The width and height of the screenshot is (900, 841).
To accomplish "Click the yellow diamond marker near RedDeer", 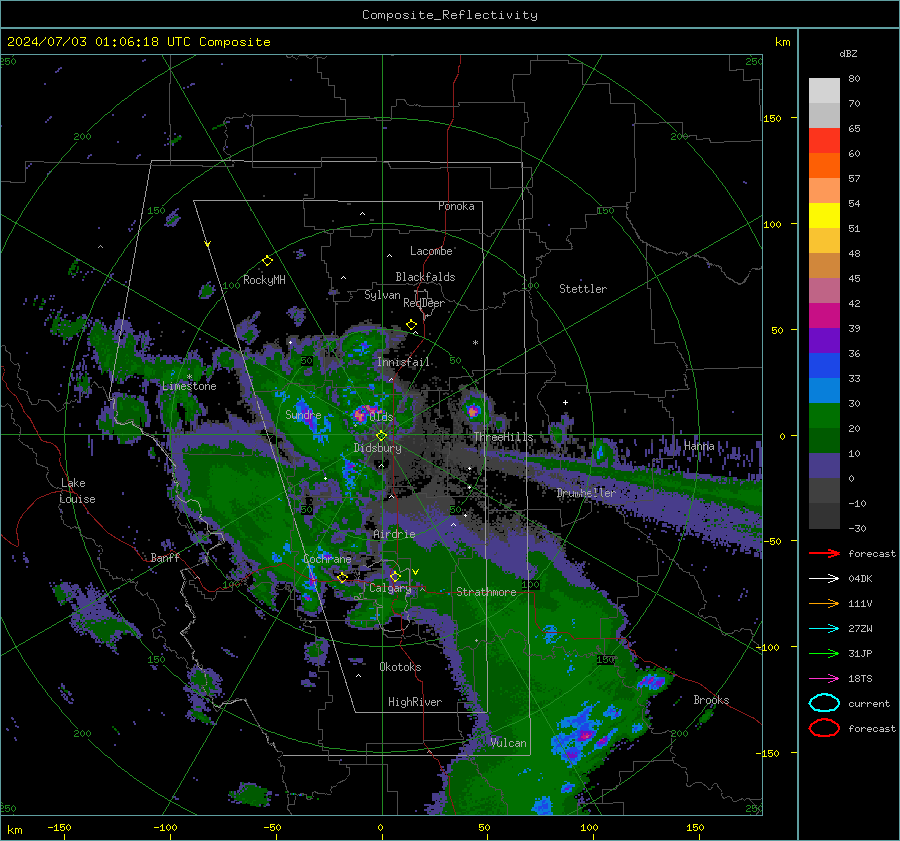I will point(411,325).
